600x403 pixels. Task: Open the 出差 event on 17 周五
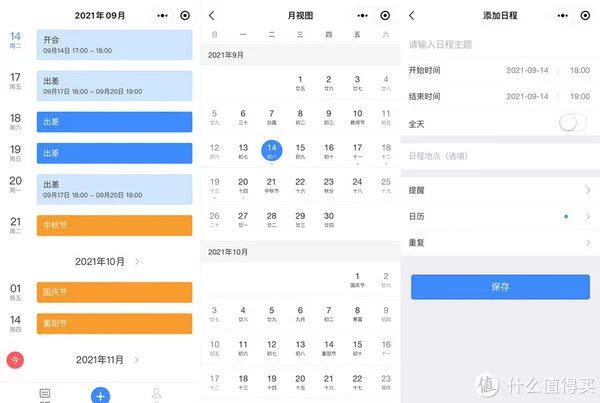click(114, 86)
